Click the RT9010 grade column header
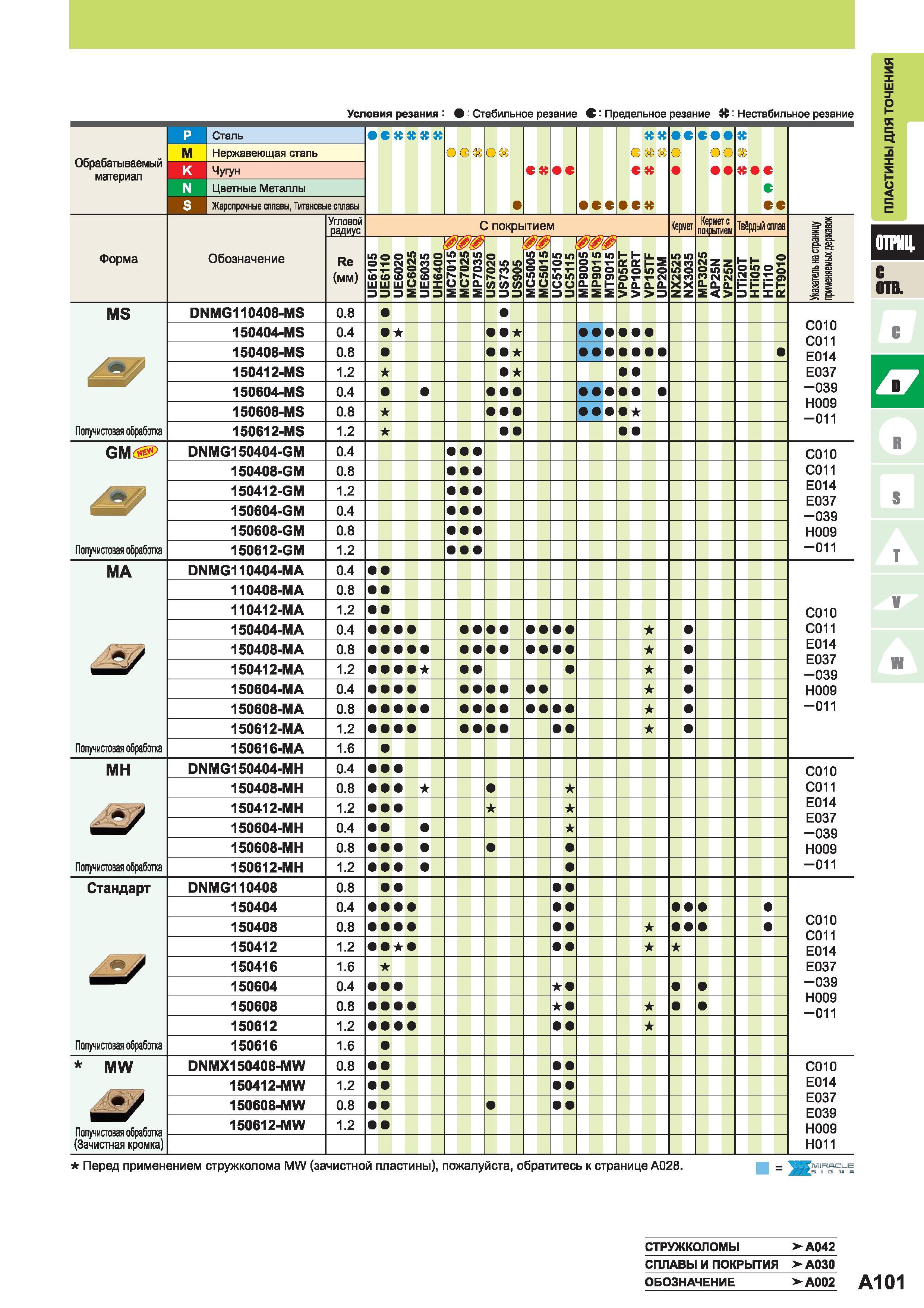This screenshot has height=1308, width=924. click(780, 276)
